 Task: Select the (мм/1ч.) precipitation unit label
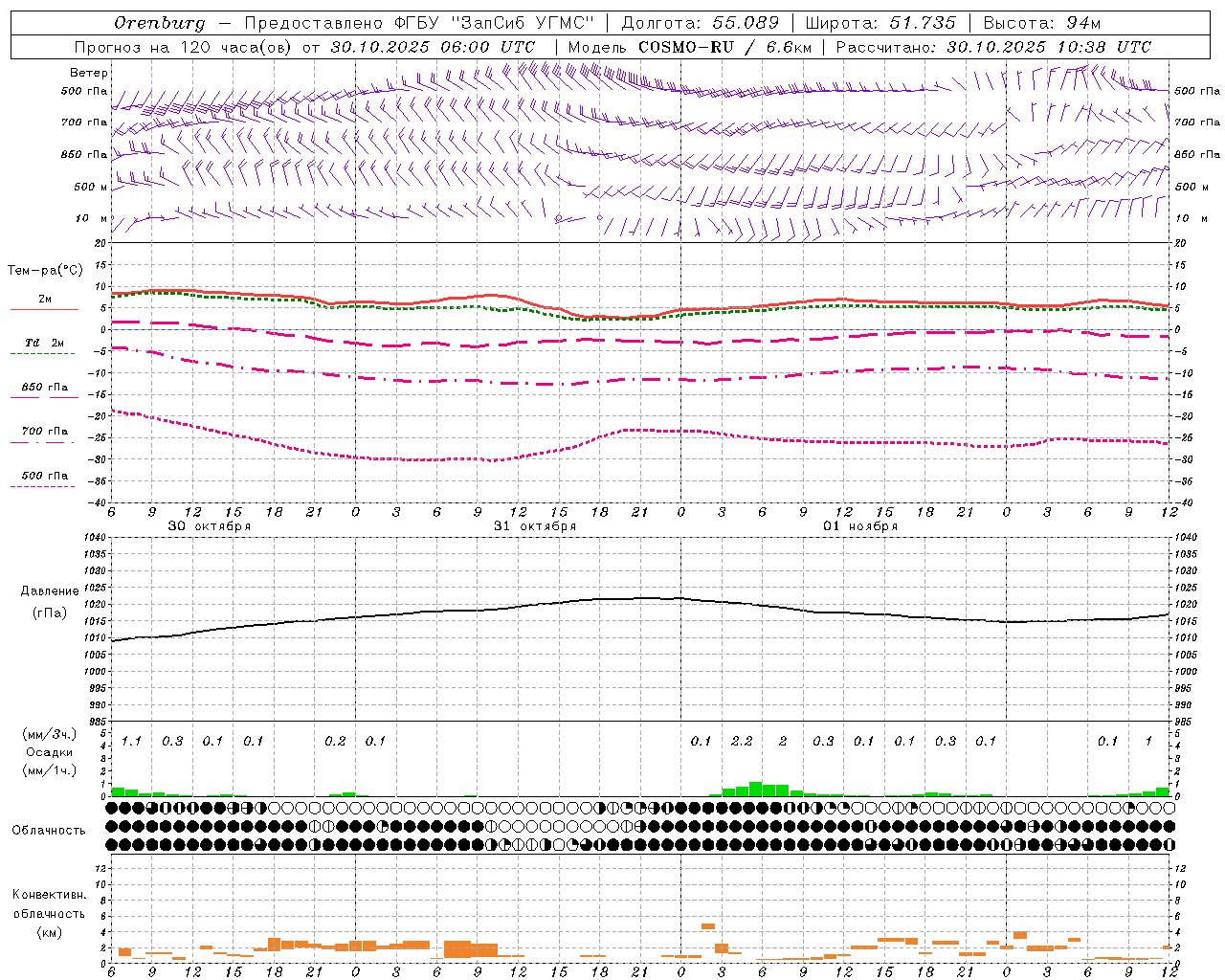[x=49, y=770]
